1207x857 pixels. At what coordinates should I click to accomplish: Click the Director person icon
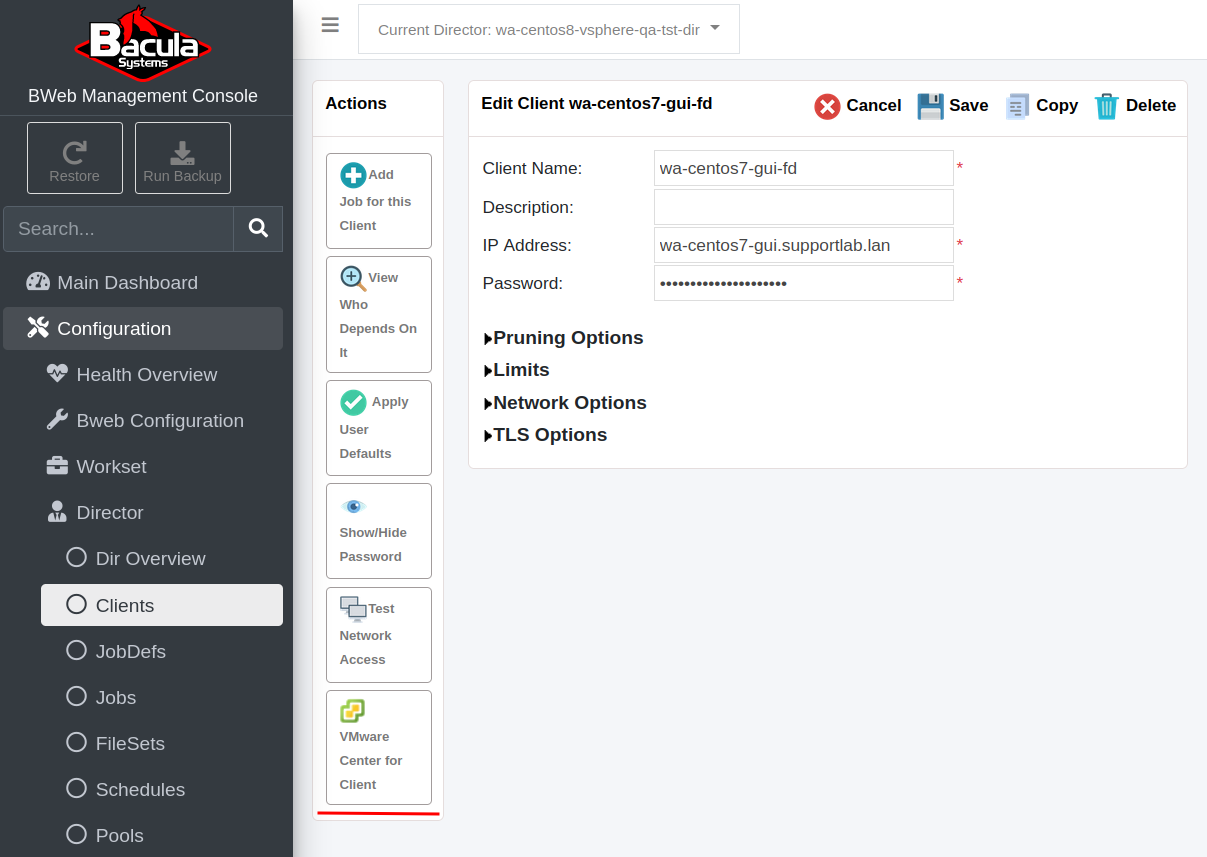tap(57, 512)
